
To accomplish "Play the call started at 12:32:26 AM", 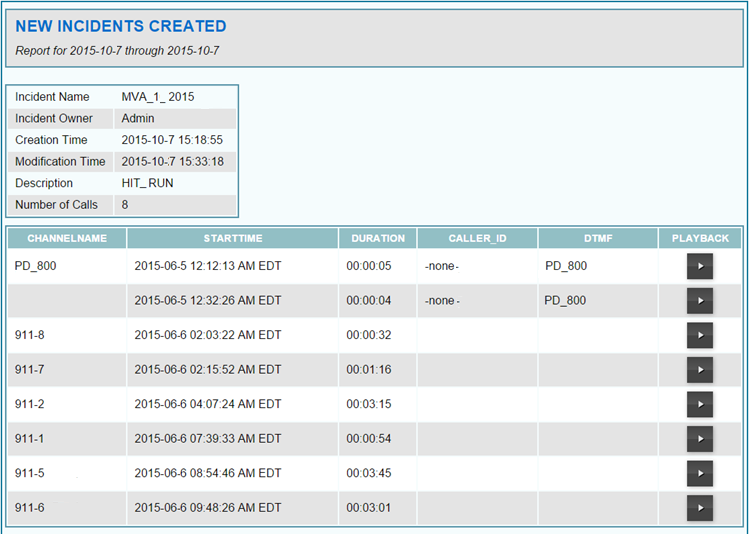I will point(700,301).
